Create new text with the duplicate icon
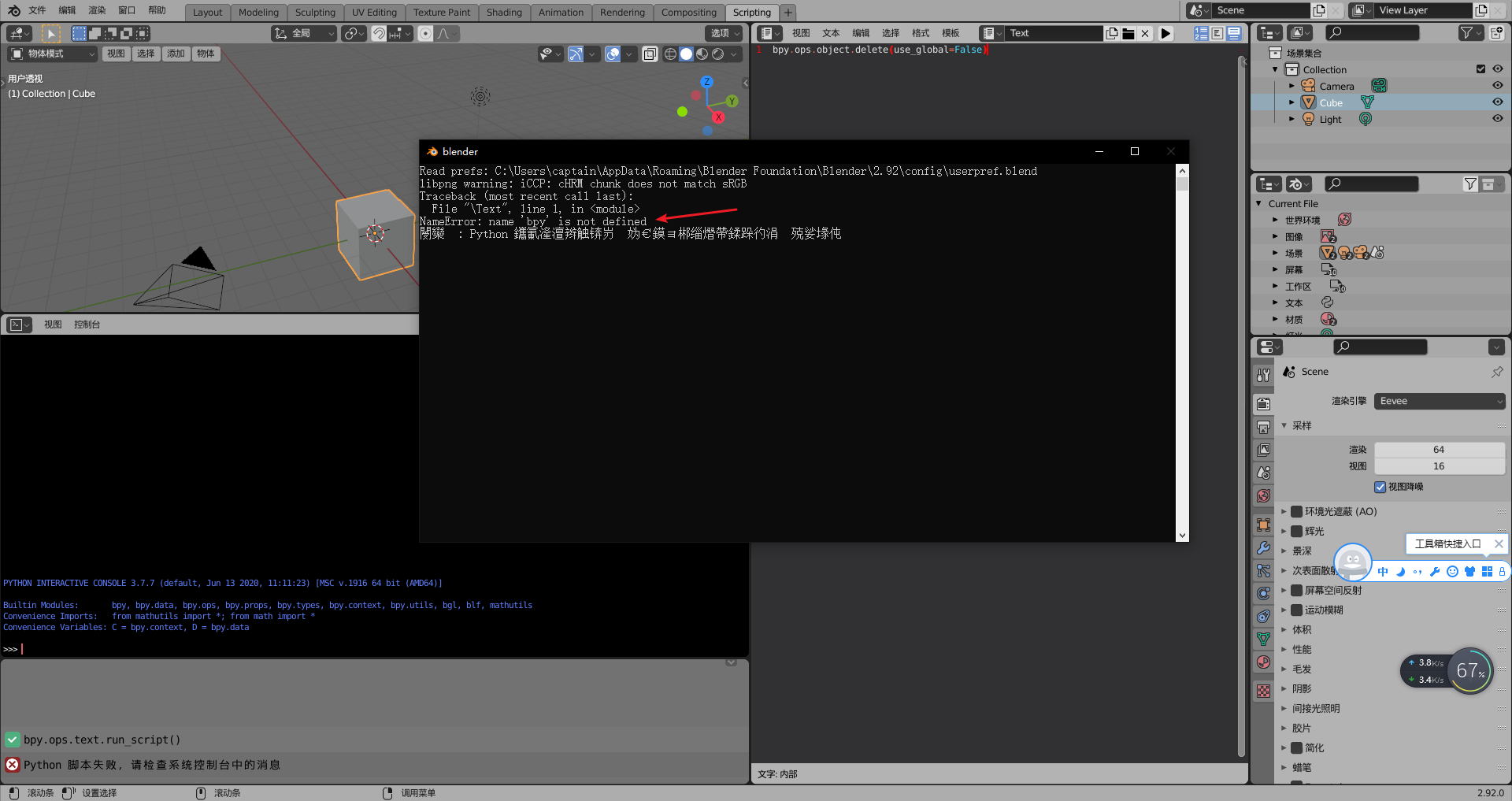This screenshot has width=1512, height=801. click(1112, 33)
